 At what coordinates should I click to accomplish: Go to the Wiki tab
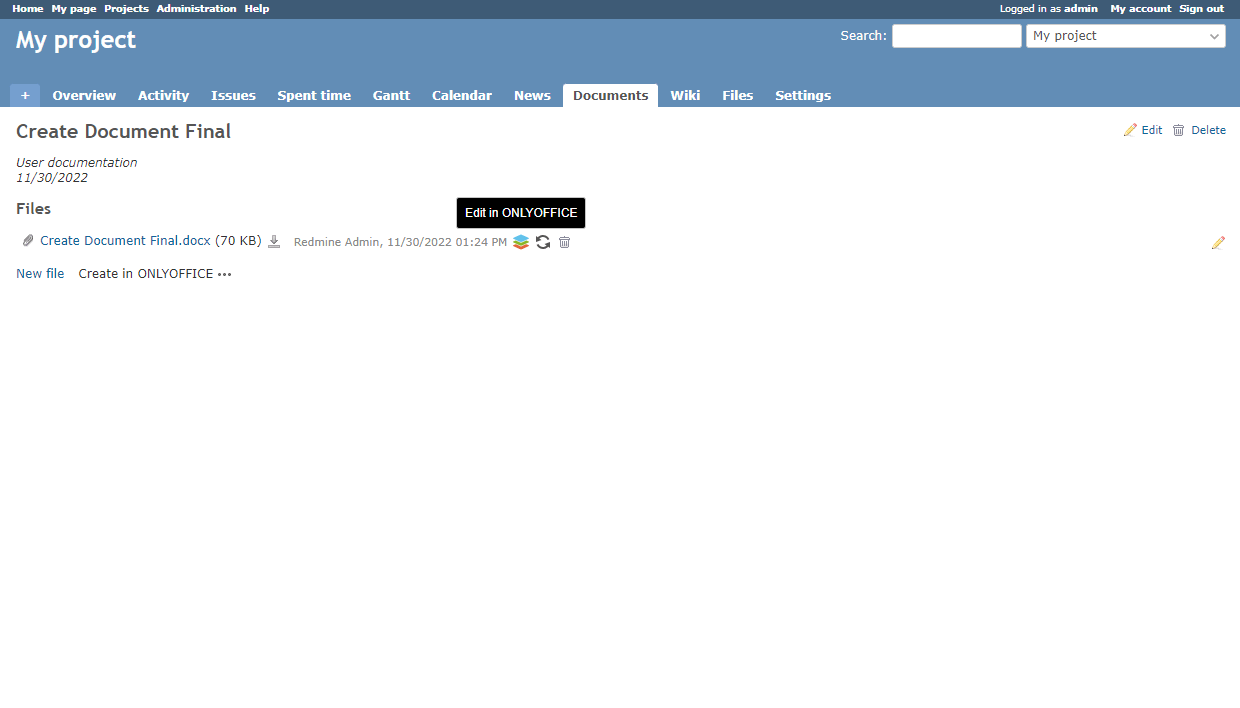pos(685,95)
